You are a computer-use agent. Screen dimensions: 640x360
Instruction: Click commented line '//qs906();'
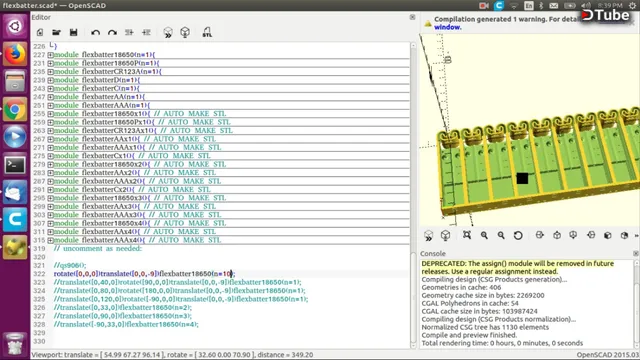[70, 265]
